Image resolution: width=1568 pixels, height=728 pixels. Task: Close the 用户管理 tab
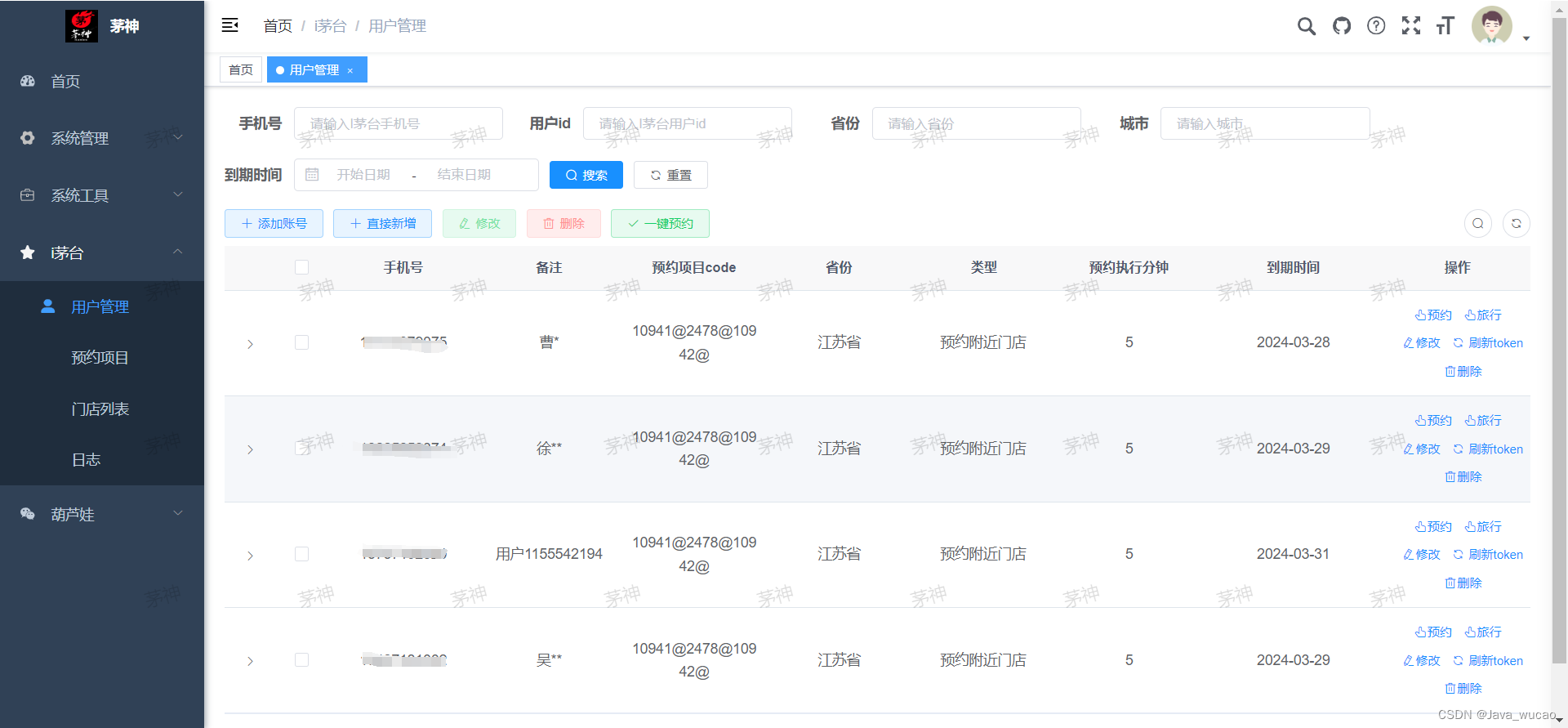(350, 70)
